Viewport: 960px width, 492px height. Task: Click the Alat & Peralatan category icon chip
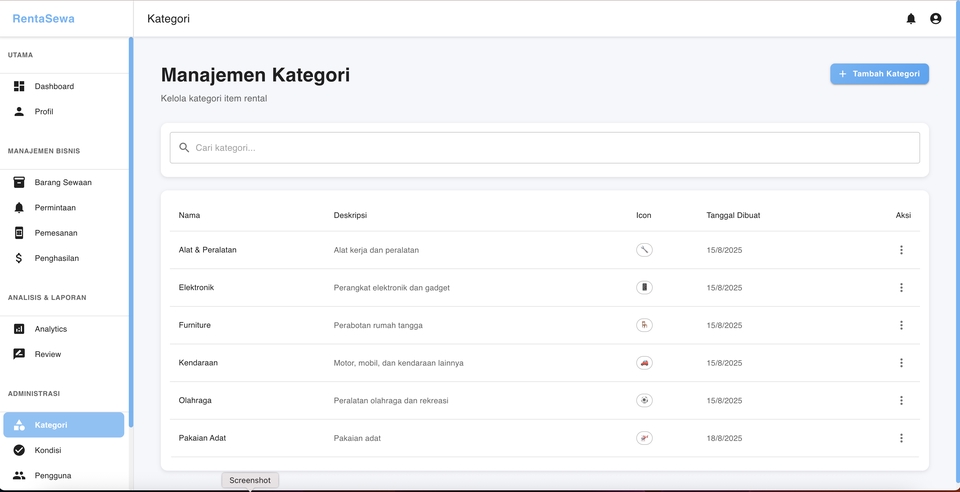[x=644, y=250]
